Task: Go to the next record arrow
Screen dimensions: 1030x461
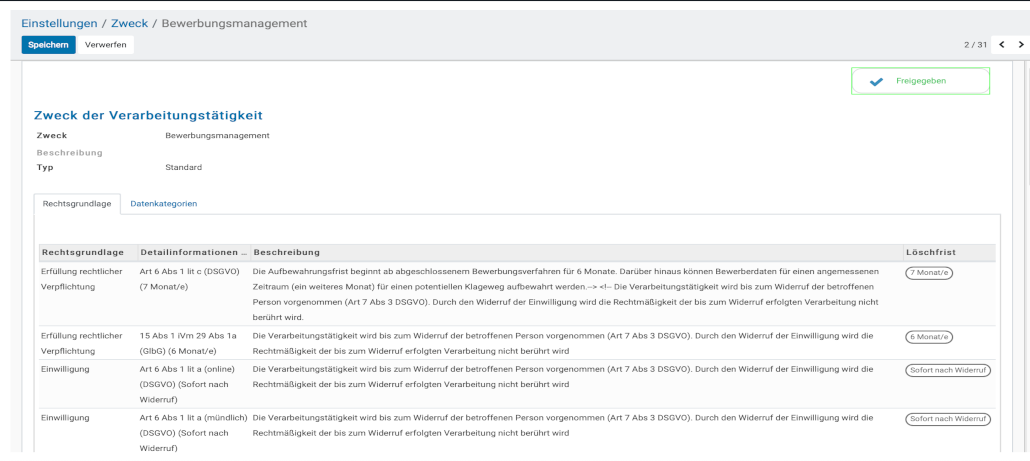Action: (x=1020, y=45)
